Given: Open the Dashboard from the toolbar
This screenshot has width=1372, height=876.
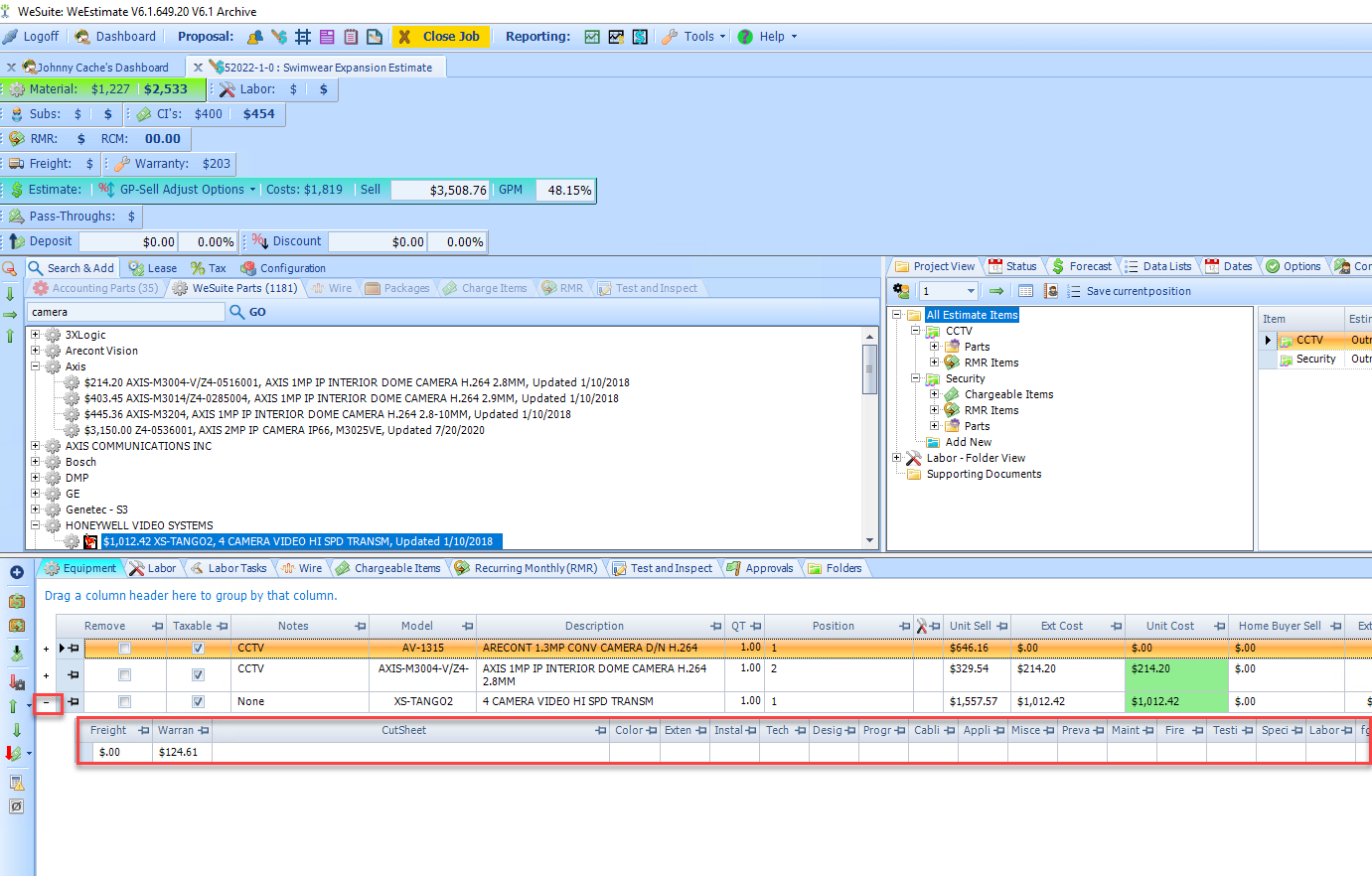Looking at the screenshot, I should [x=116, y=36].
